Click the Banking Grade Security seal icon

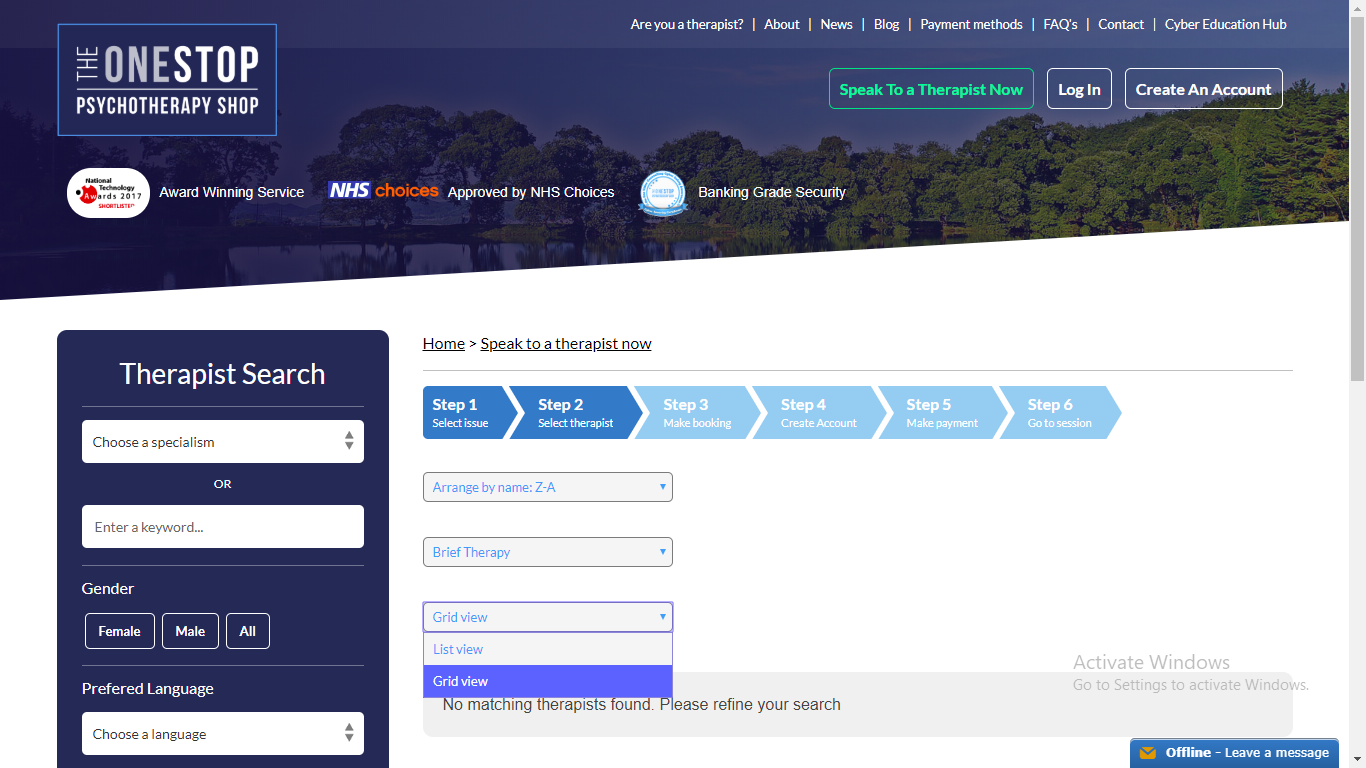pyautogui.click(x=663, y=193)
